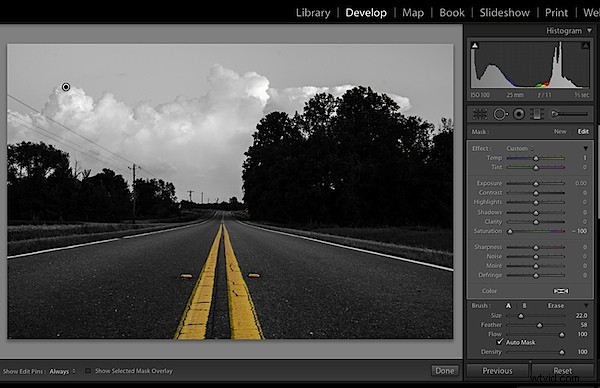Select the Spot Removal tool icon
Viewport: 600px width, 388px height.
500,114
